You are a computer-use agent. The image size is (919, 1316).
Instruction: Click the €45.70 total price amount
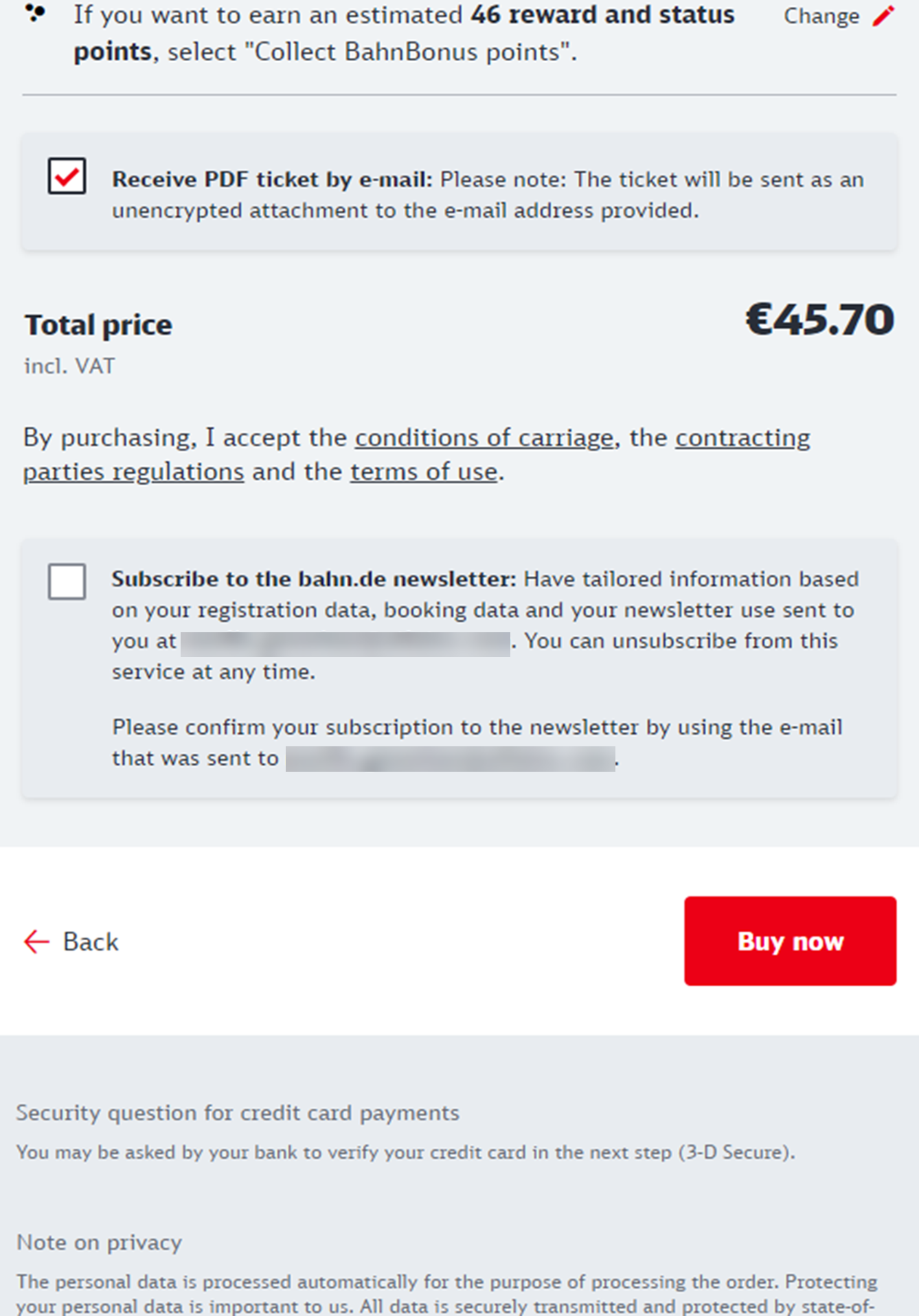pyautogui.click(x=819, y=320)
